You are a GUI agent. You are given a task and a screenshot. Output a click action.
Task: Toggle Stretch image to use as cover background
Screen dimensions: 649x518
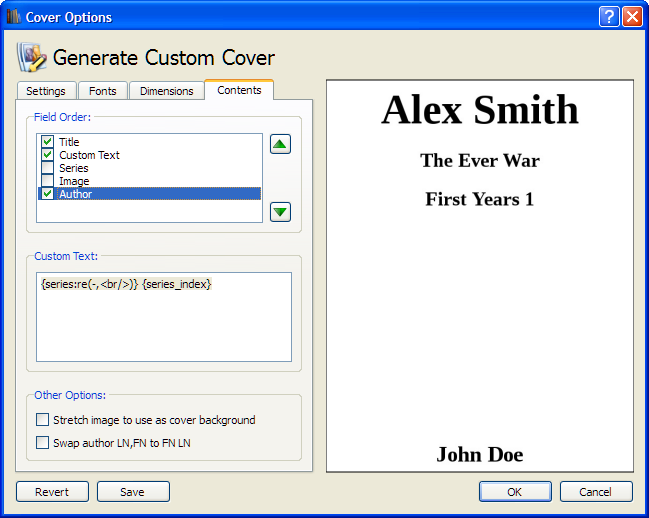pyautogui.click(x=42, y=420)
